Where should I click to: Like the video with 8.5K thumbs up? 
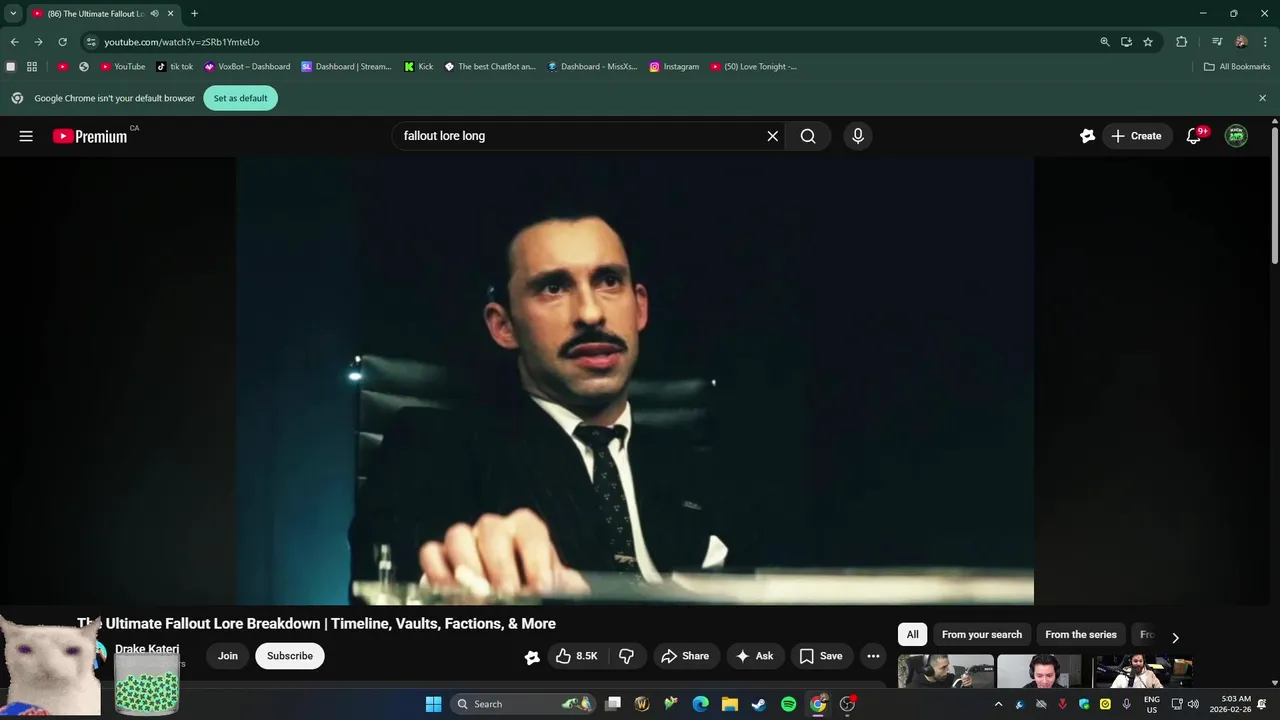point(577,656)
